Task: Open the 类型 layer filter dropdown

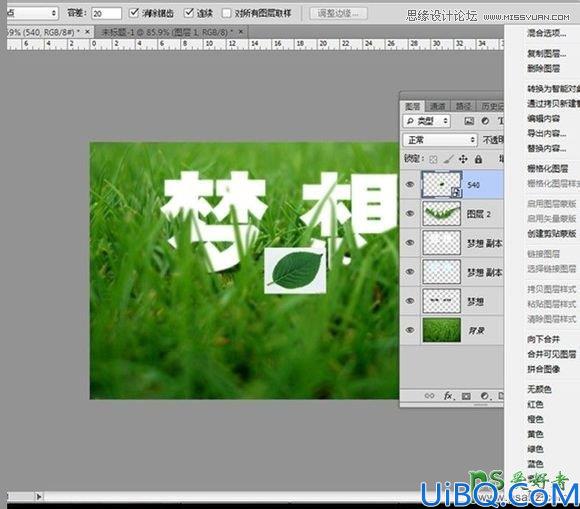Action: point(426,121)
